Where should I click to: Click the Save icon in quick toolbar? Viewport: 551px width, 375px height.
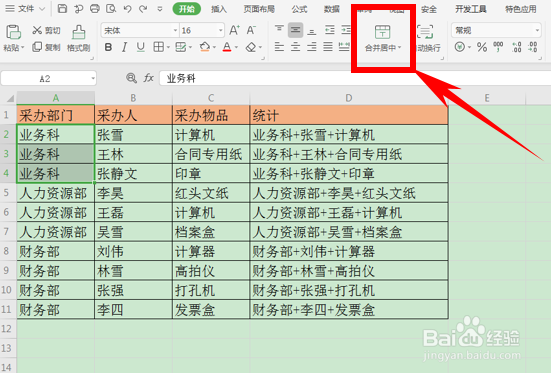coord(62,9)
